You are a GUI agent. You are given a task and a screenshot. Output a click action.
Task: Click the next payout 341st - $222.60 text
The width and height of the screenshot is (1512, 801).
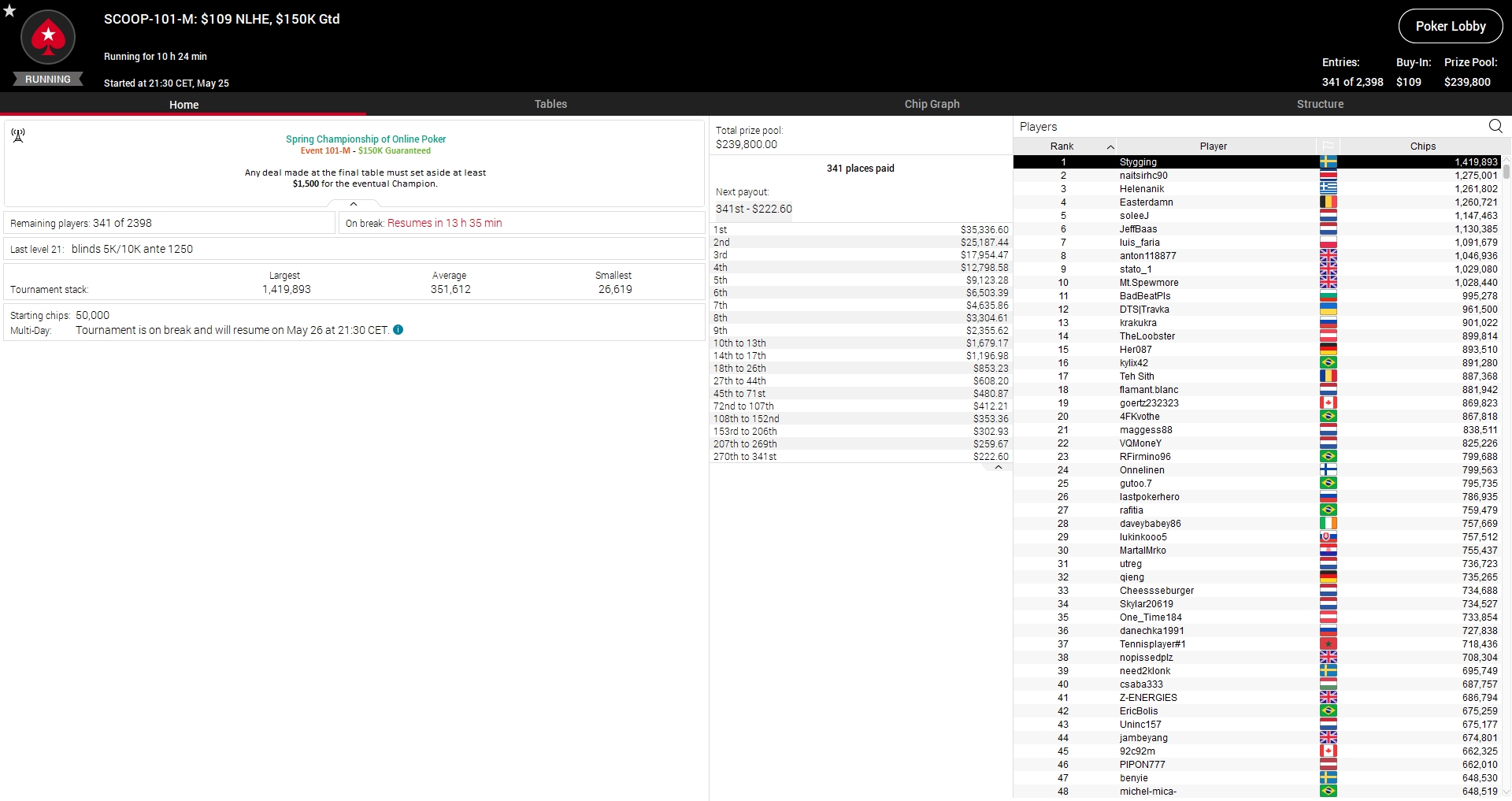(x=754, y=209)
